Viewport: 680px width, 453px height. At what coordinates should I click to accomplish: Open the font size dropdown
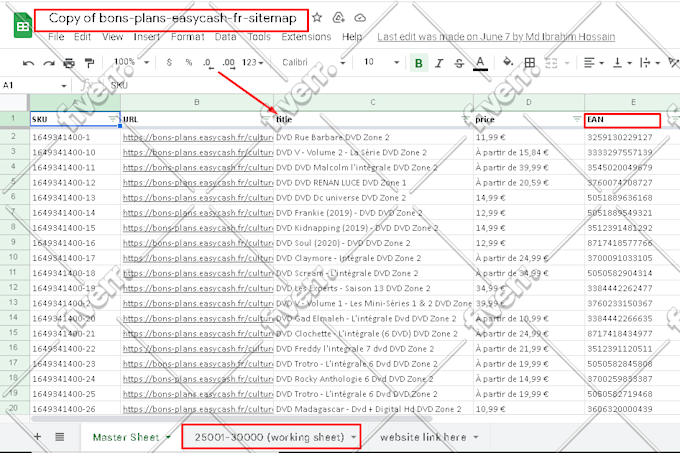381,62
